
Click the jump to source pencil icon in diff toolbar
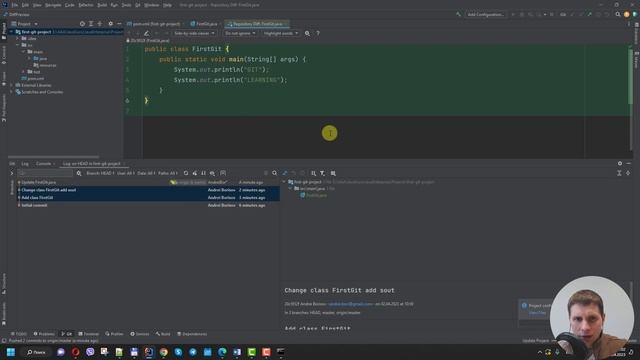click(147, 33)
